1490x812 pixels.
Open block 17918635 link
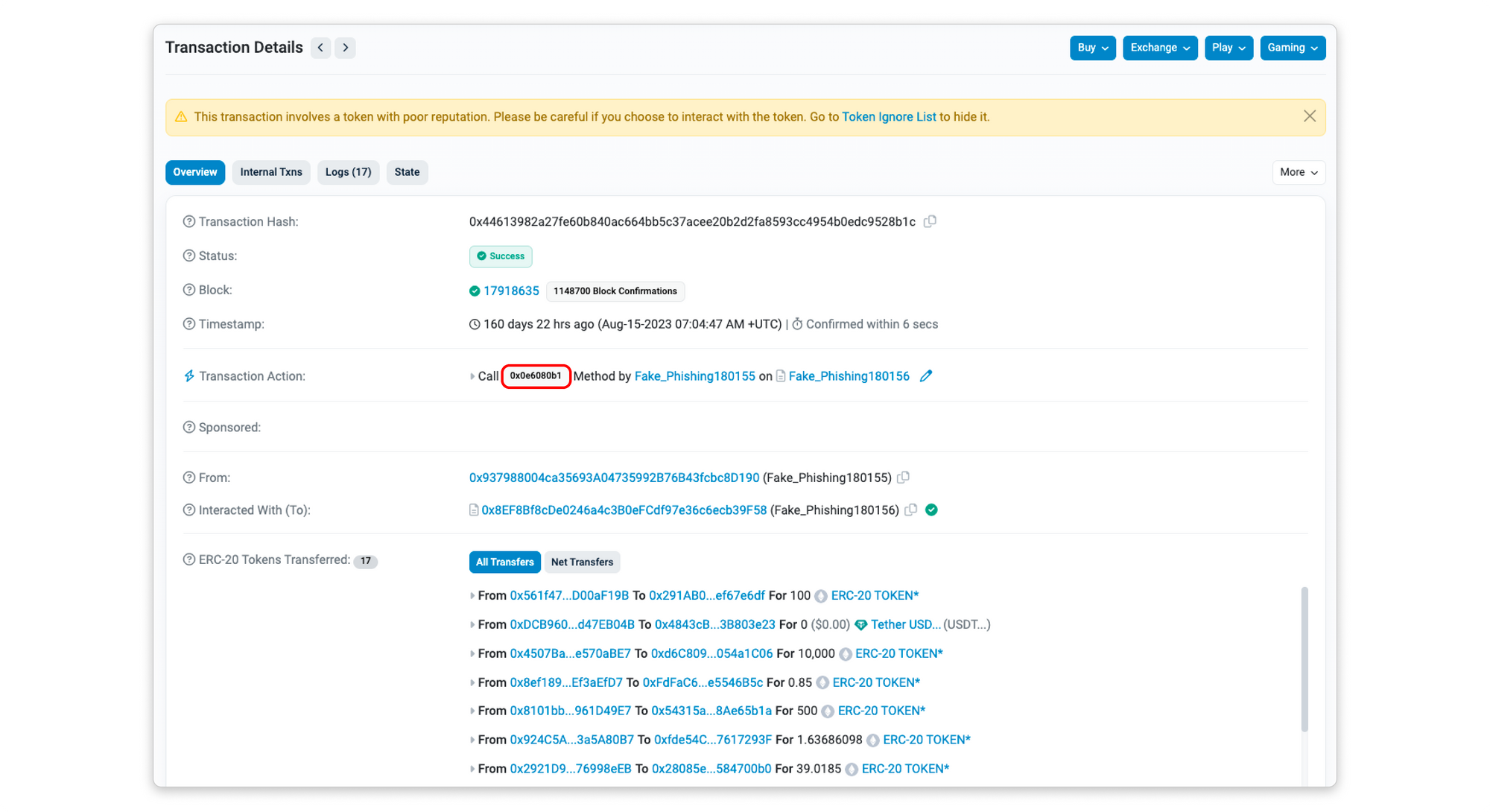pos(511,291)
